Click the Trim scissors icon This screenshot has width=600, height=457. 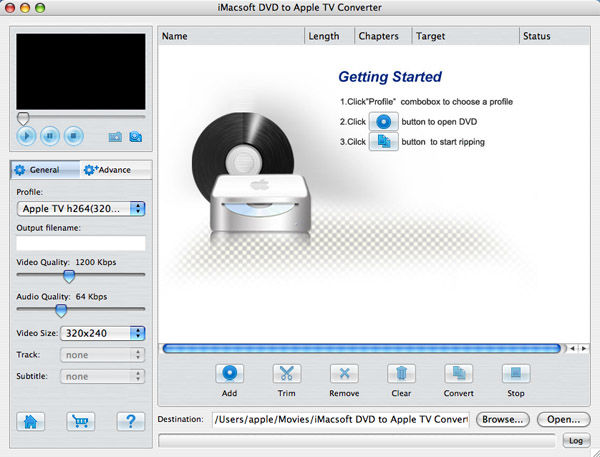(x=287, y=374)
